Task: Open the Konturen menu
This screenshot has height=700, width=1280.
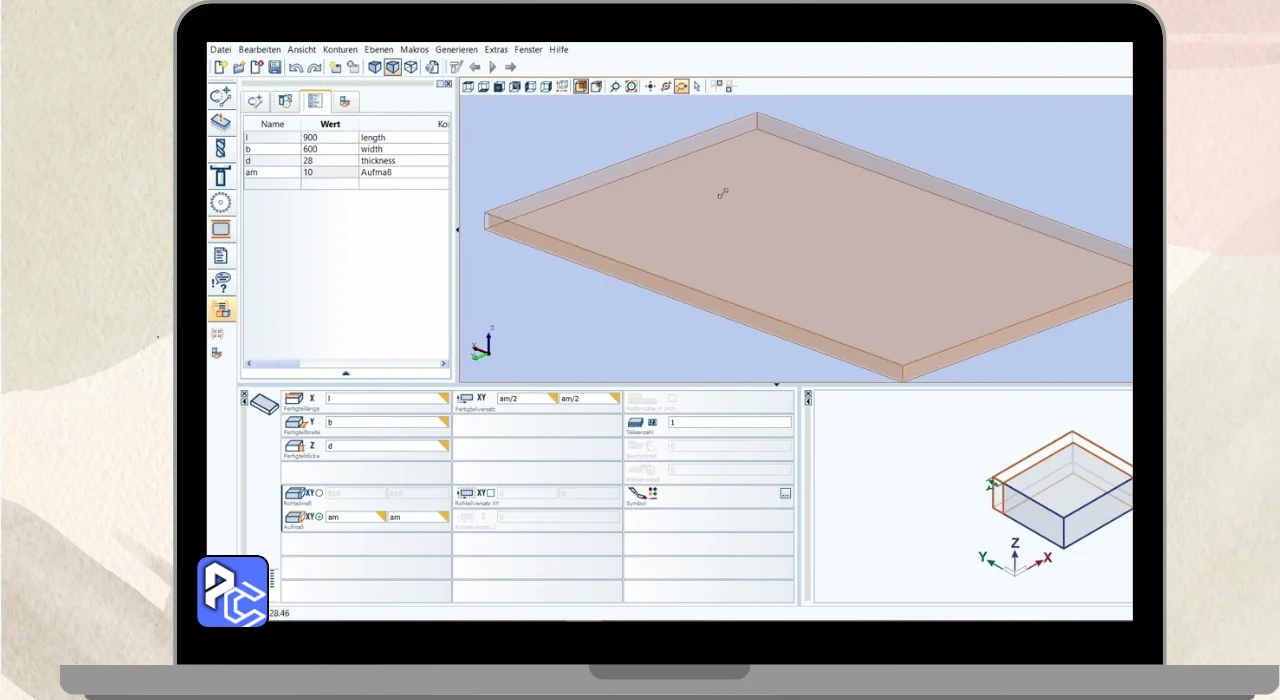Action: click(340, 49)
